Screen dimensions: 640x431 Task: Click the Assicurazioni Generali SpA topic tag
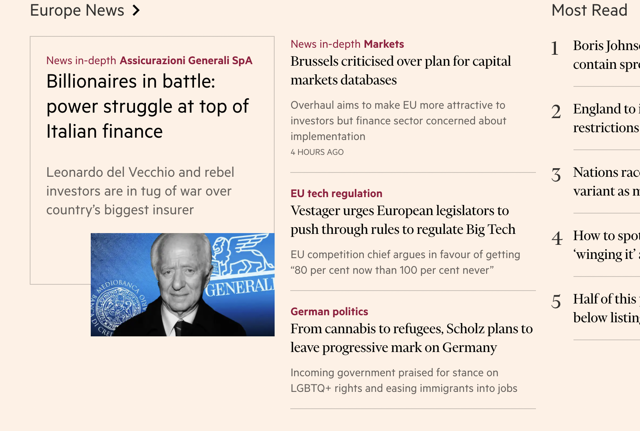185,60
